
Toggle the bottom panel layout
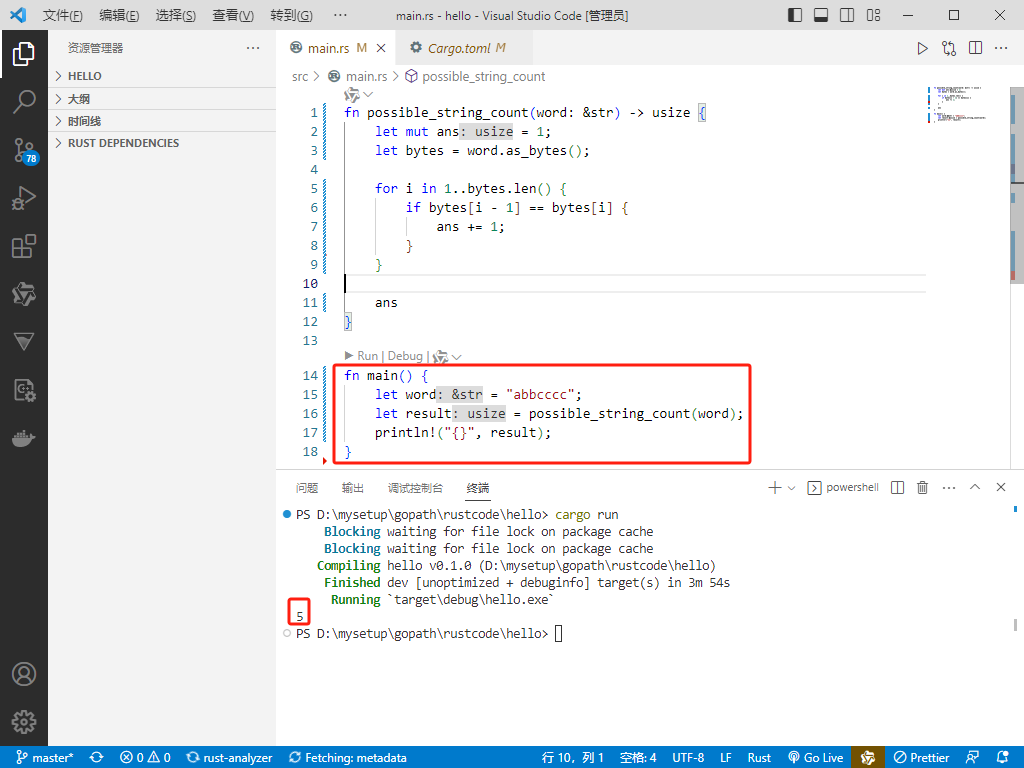click(821, 15)
